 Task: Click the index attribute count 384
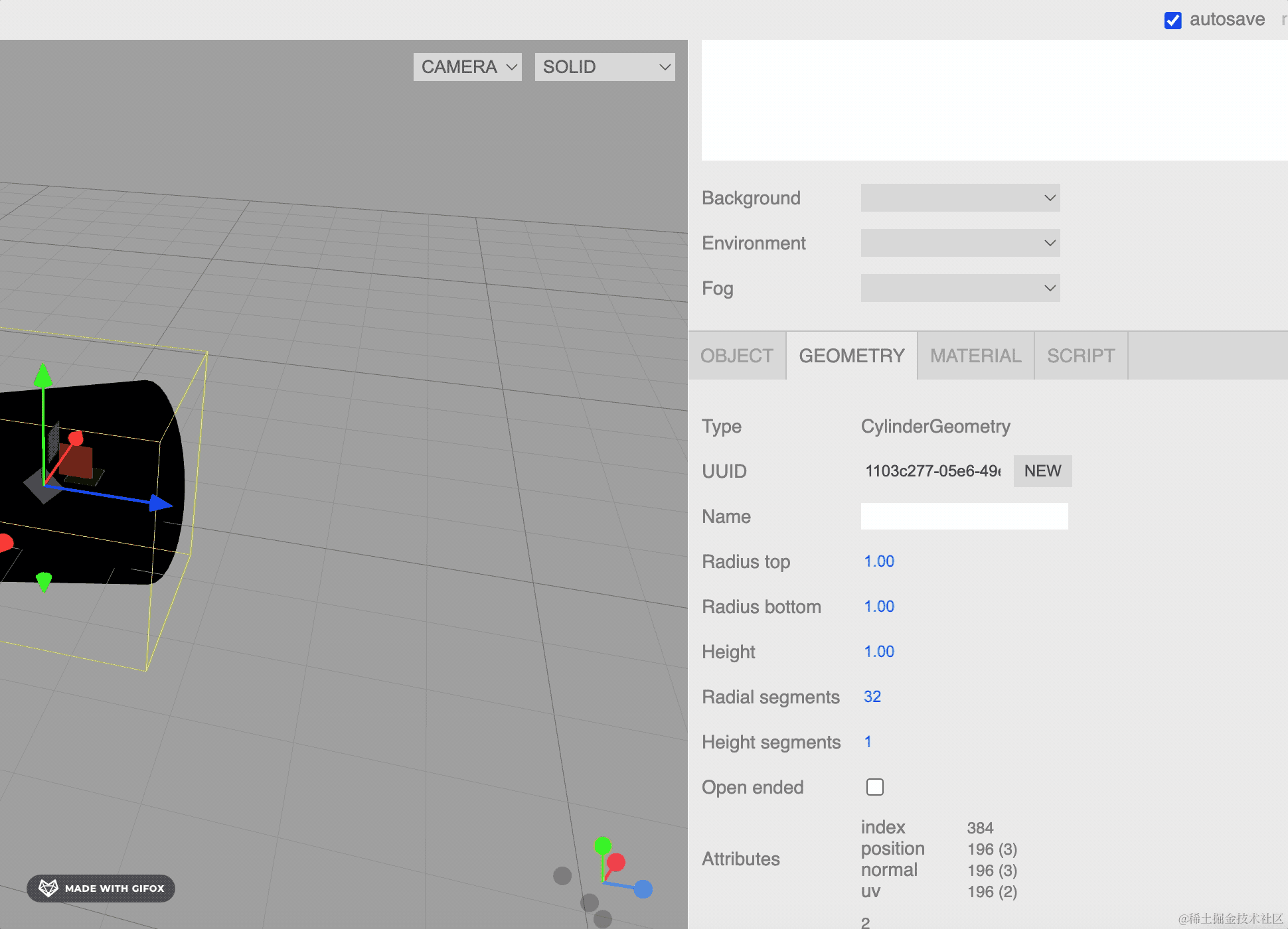pyautogui.click(x=980, y=828)
